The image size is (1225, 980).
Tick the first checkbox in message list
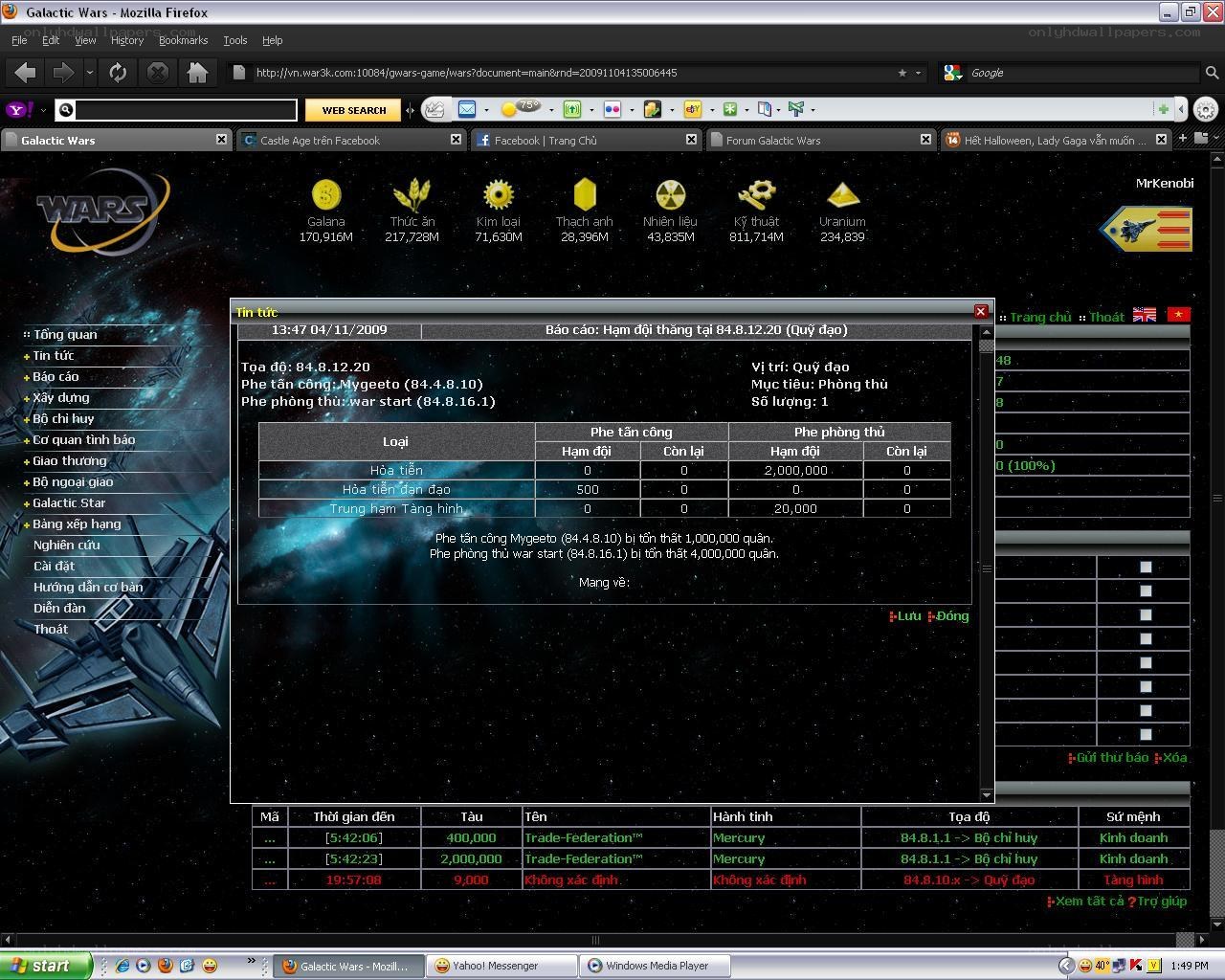1146,568
